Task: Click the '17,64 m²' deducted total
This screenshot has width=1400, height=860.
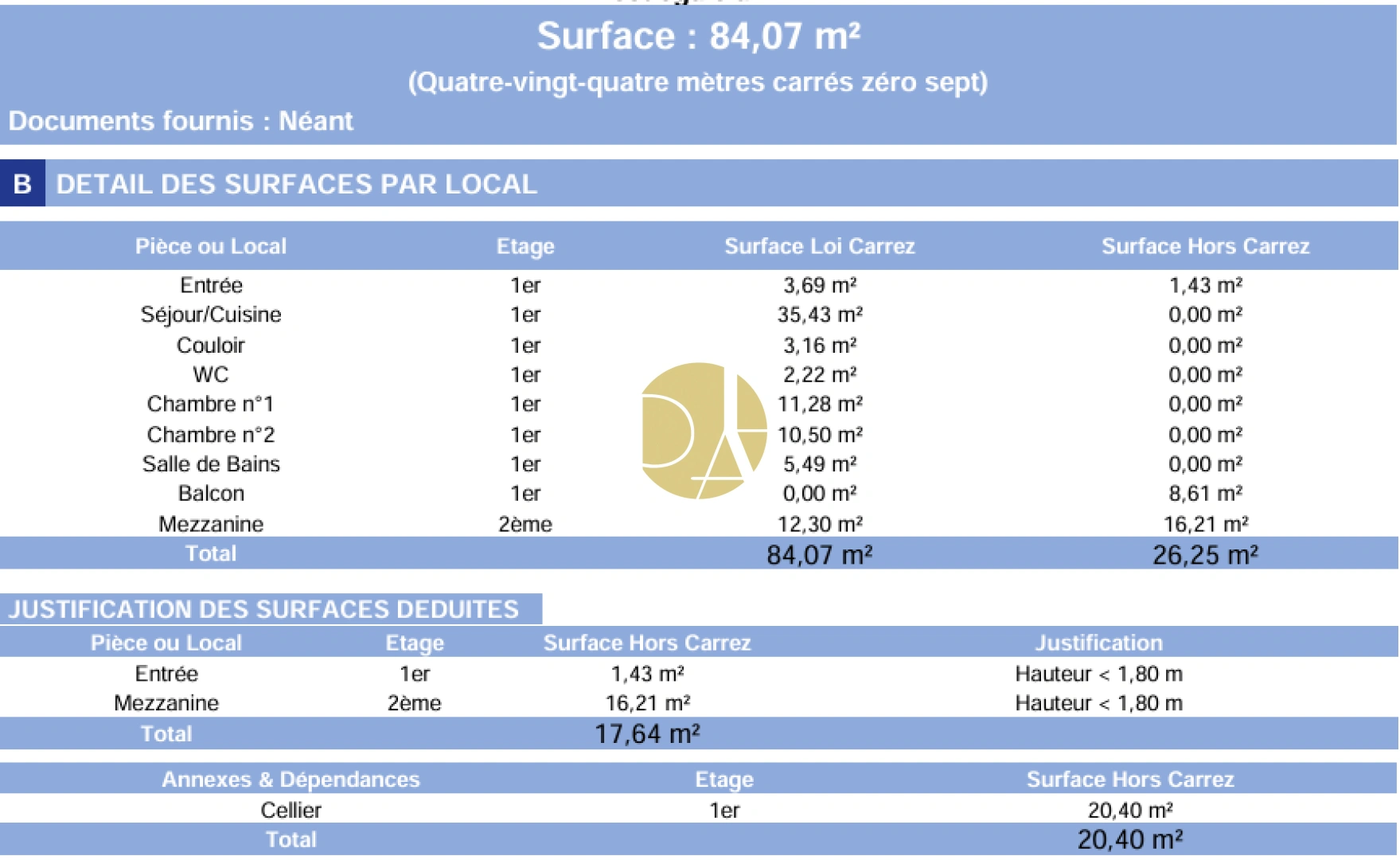Action: click(647, 733)
